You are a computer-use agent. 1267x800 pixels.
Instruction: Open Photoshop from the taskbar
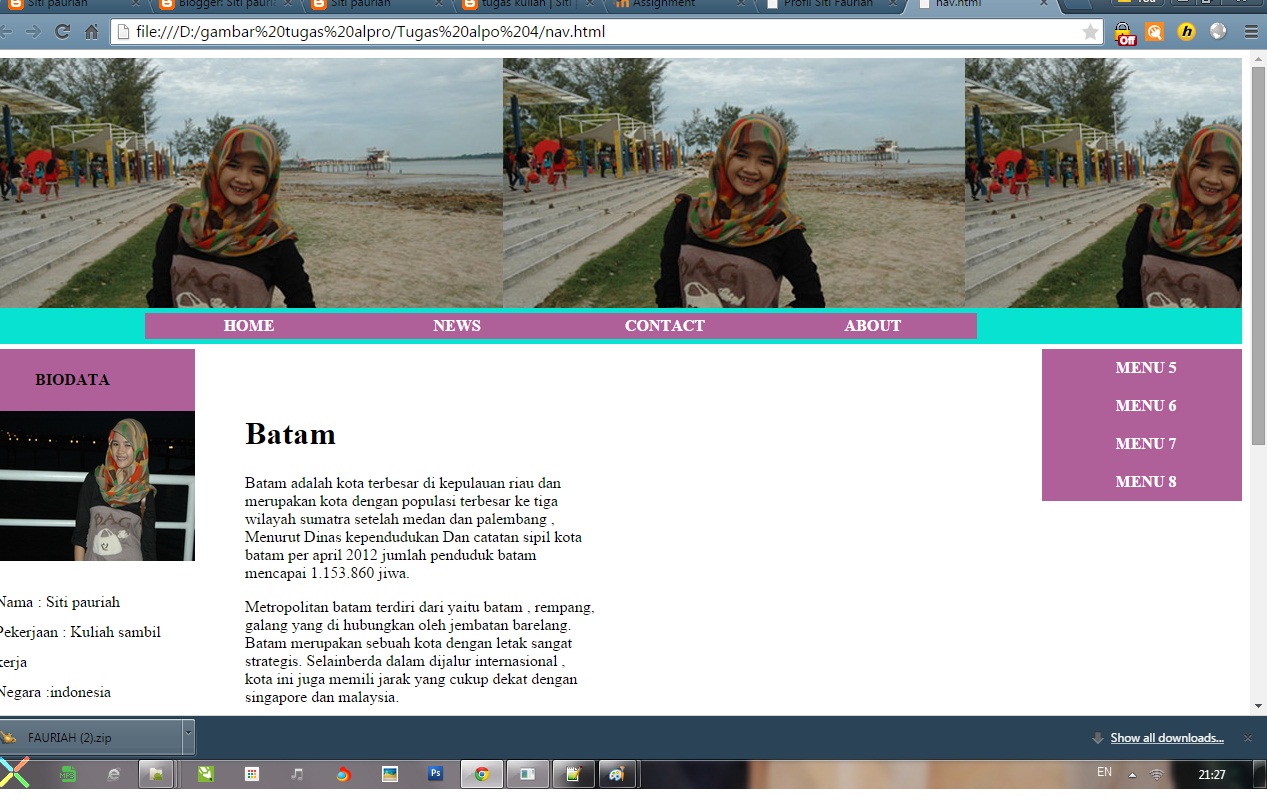(435, 774)
